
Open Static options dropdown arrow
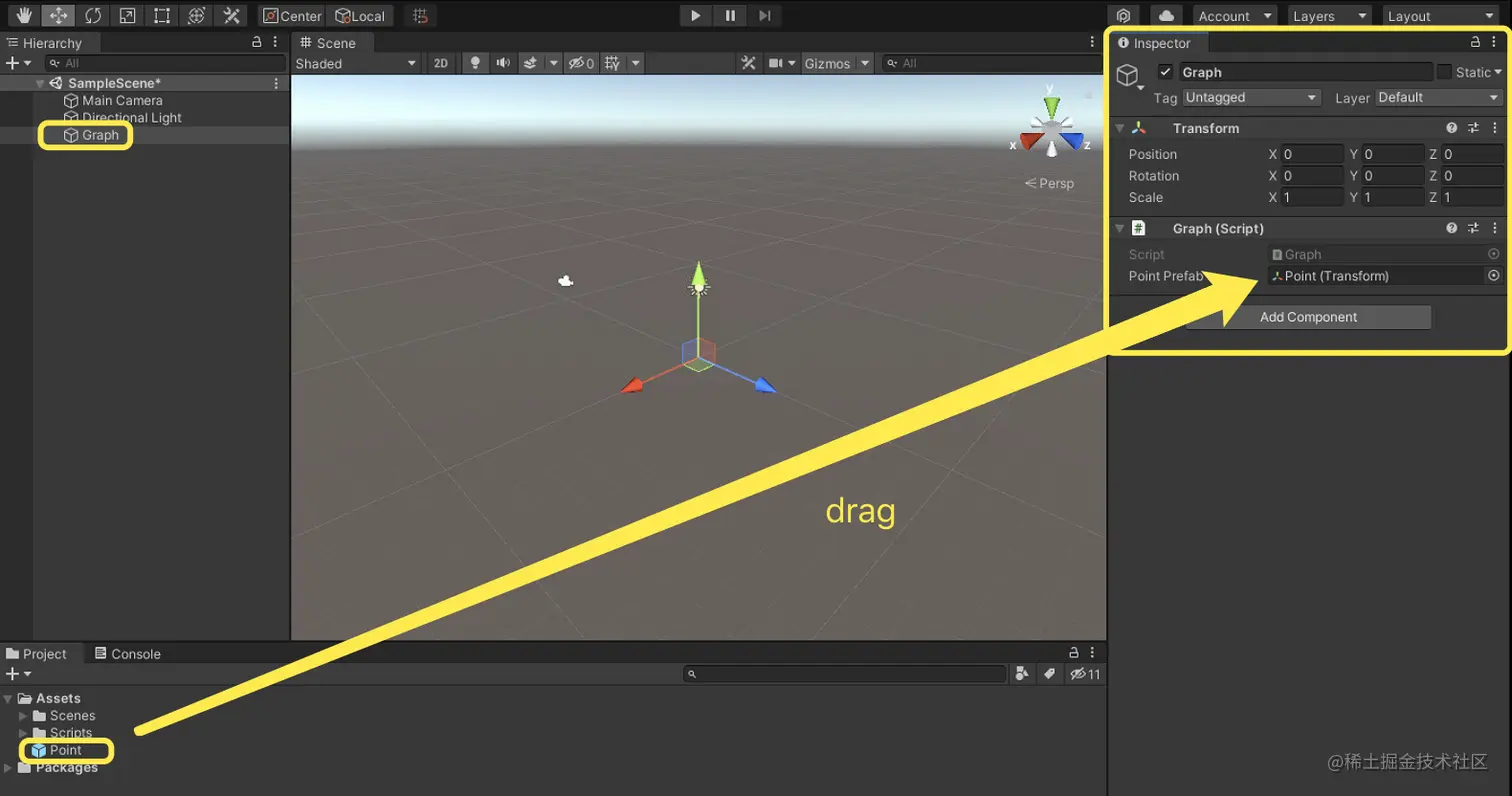pyautogui.click(x=1498, y=72)
